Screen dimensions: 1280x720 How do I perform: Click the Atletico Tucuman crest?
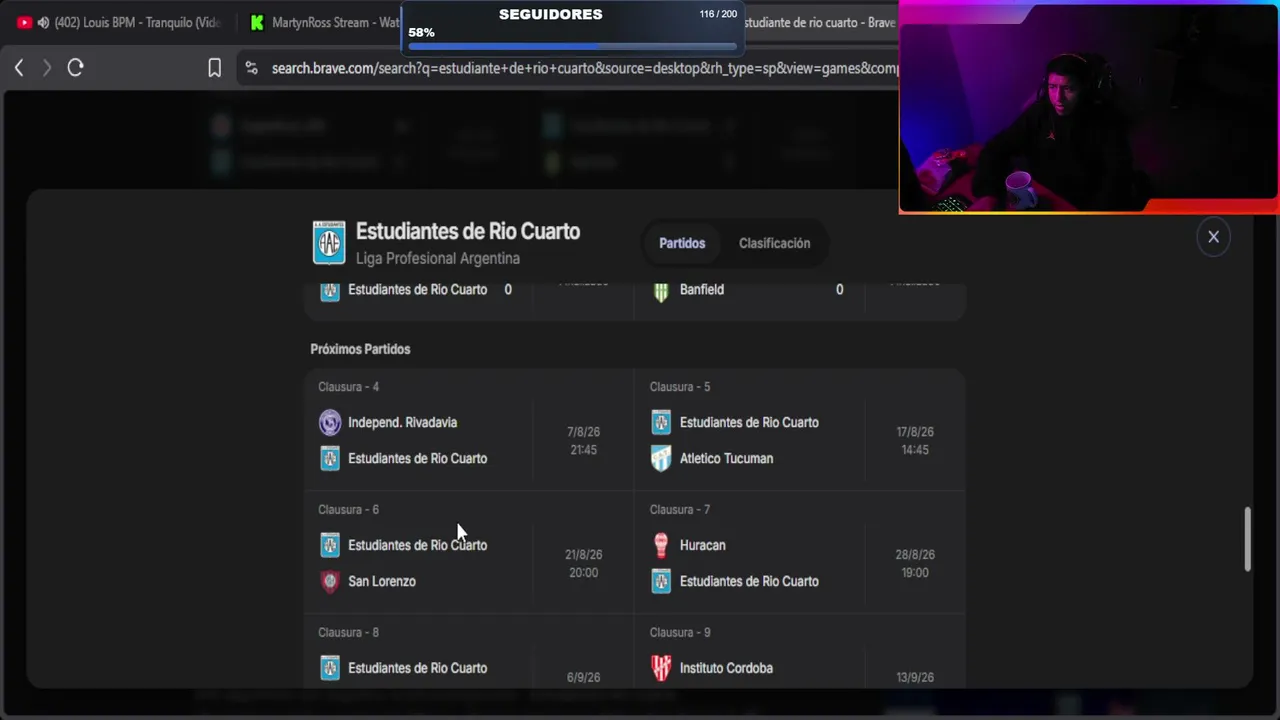pyautogui.click(x=661, y=458)
